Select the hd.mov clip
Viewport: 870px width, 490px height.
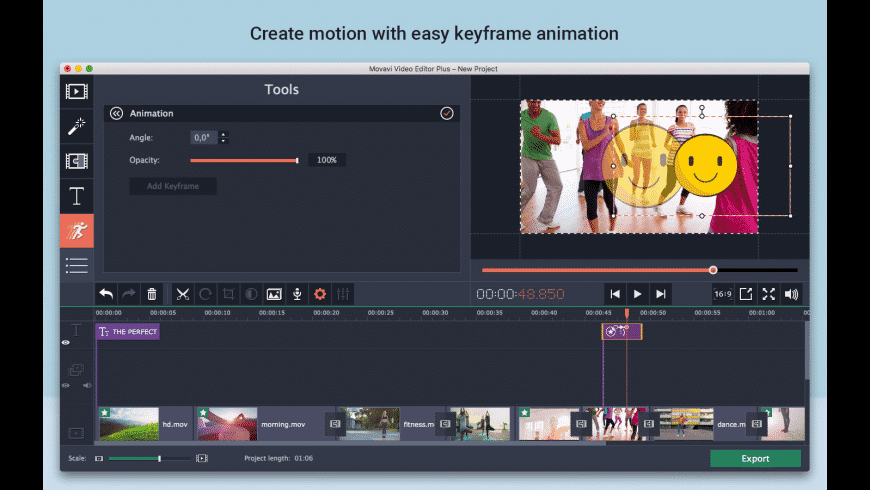tap(145, 424)
